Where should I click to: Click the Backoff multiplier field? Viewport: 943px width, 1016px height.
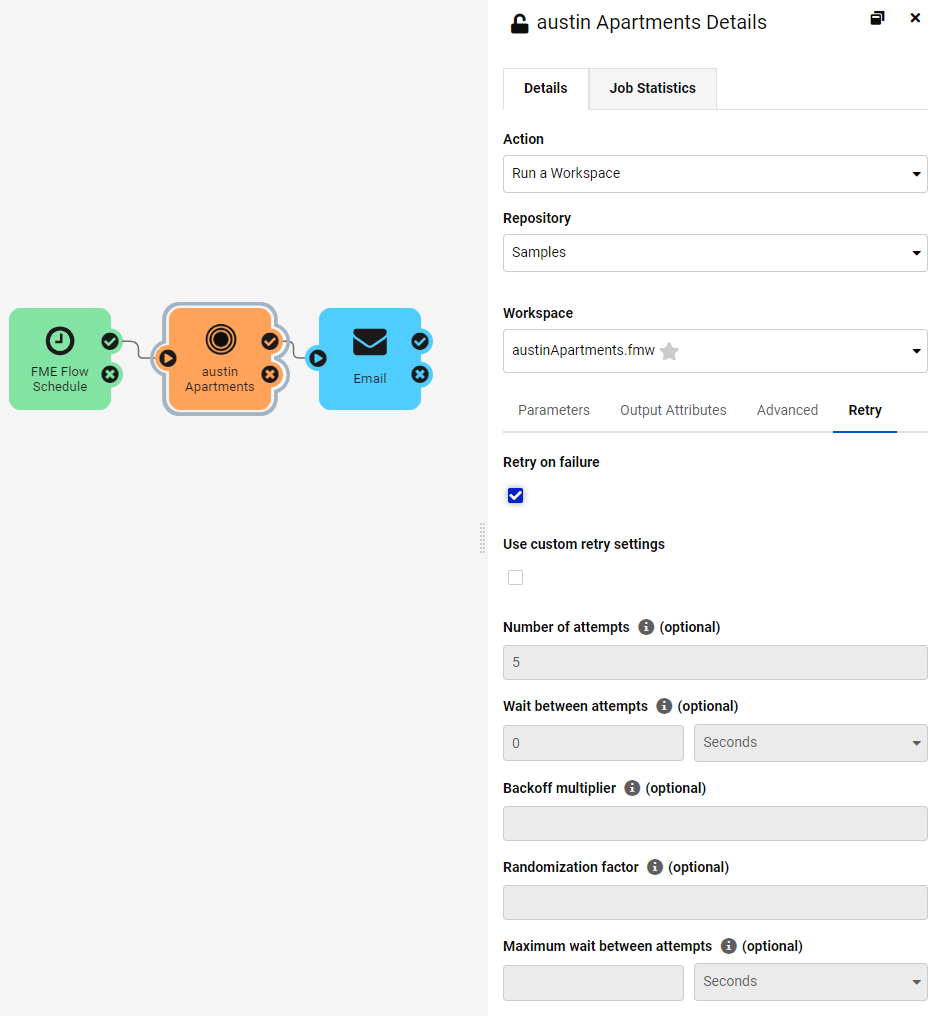(715, 824)
